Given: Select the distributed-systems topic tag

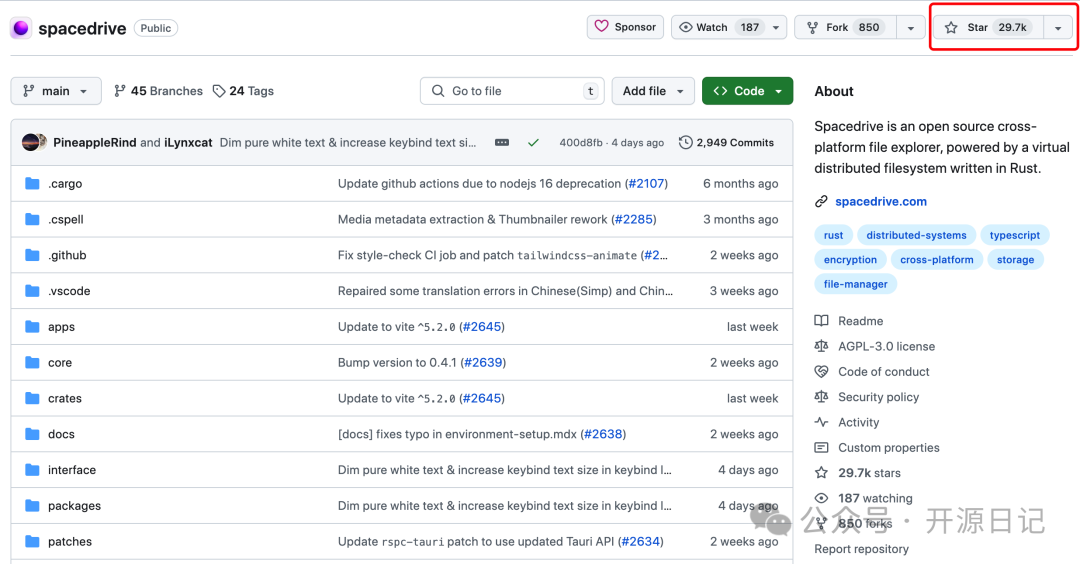Looking at the screenshot, I should (x=916, y=235).
